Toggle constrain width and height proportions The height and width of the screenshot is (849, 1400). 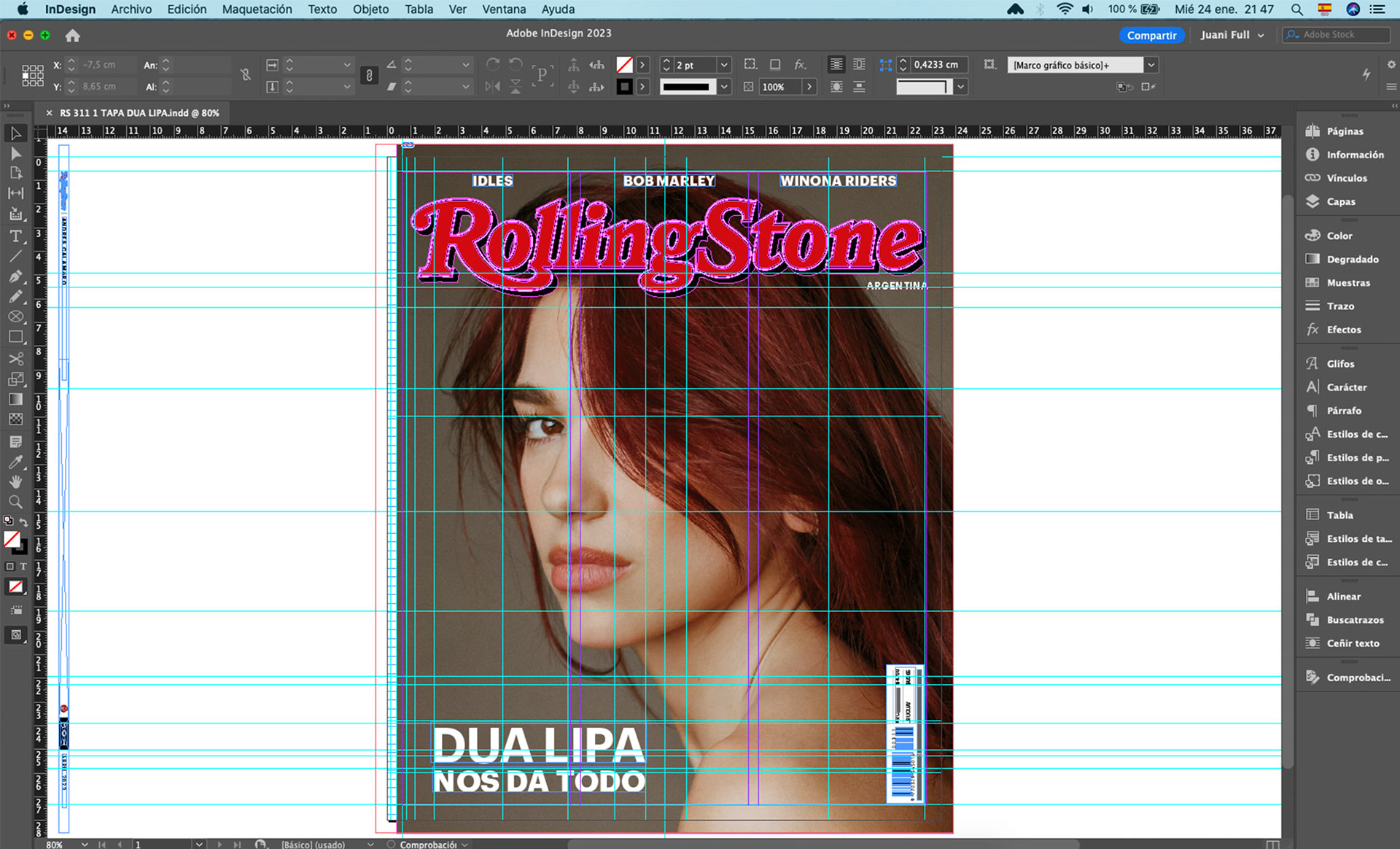(245, 75)
